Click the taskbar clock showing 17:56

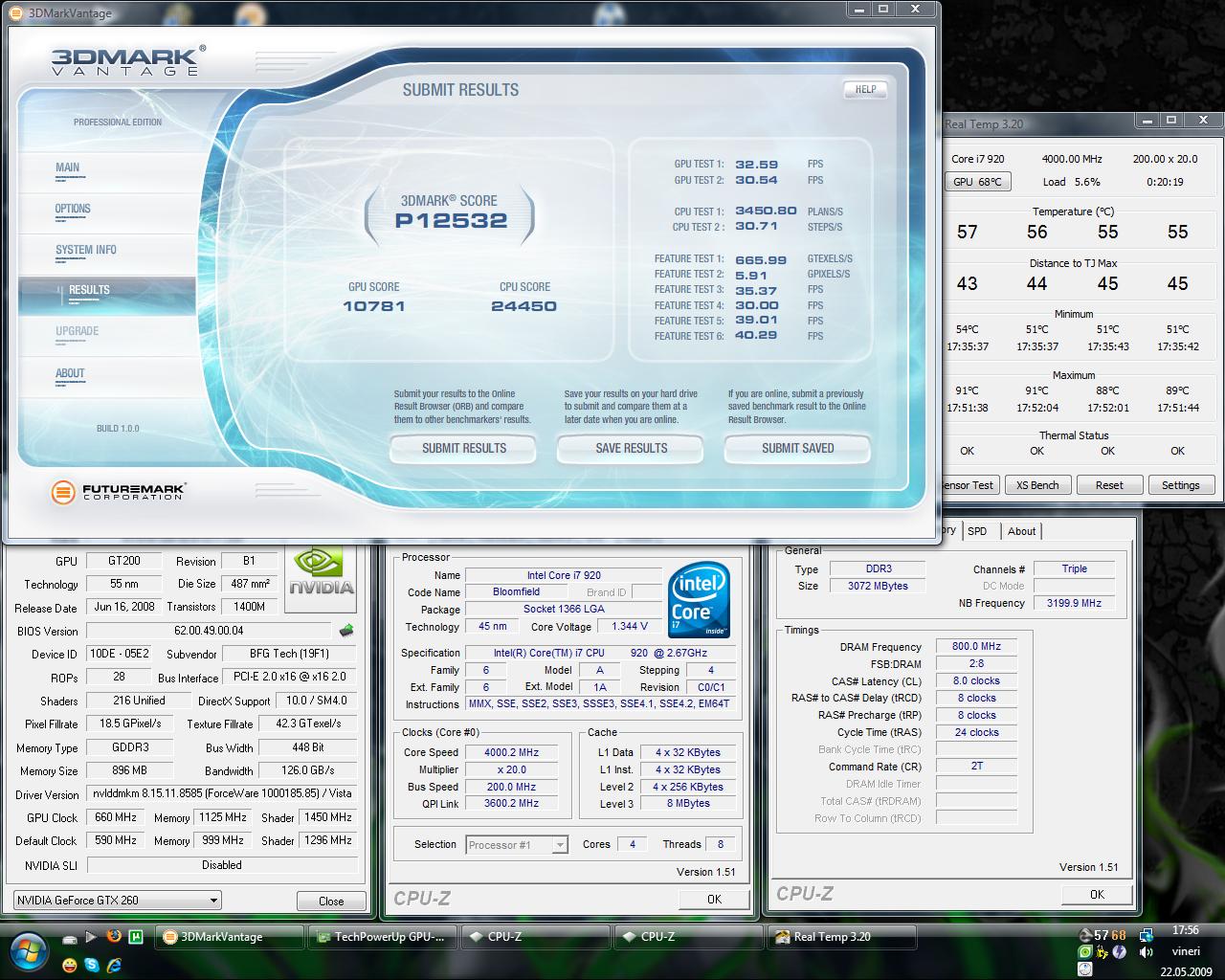click(x=1185, y=930)
